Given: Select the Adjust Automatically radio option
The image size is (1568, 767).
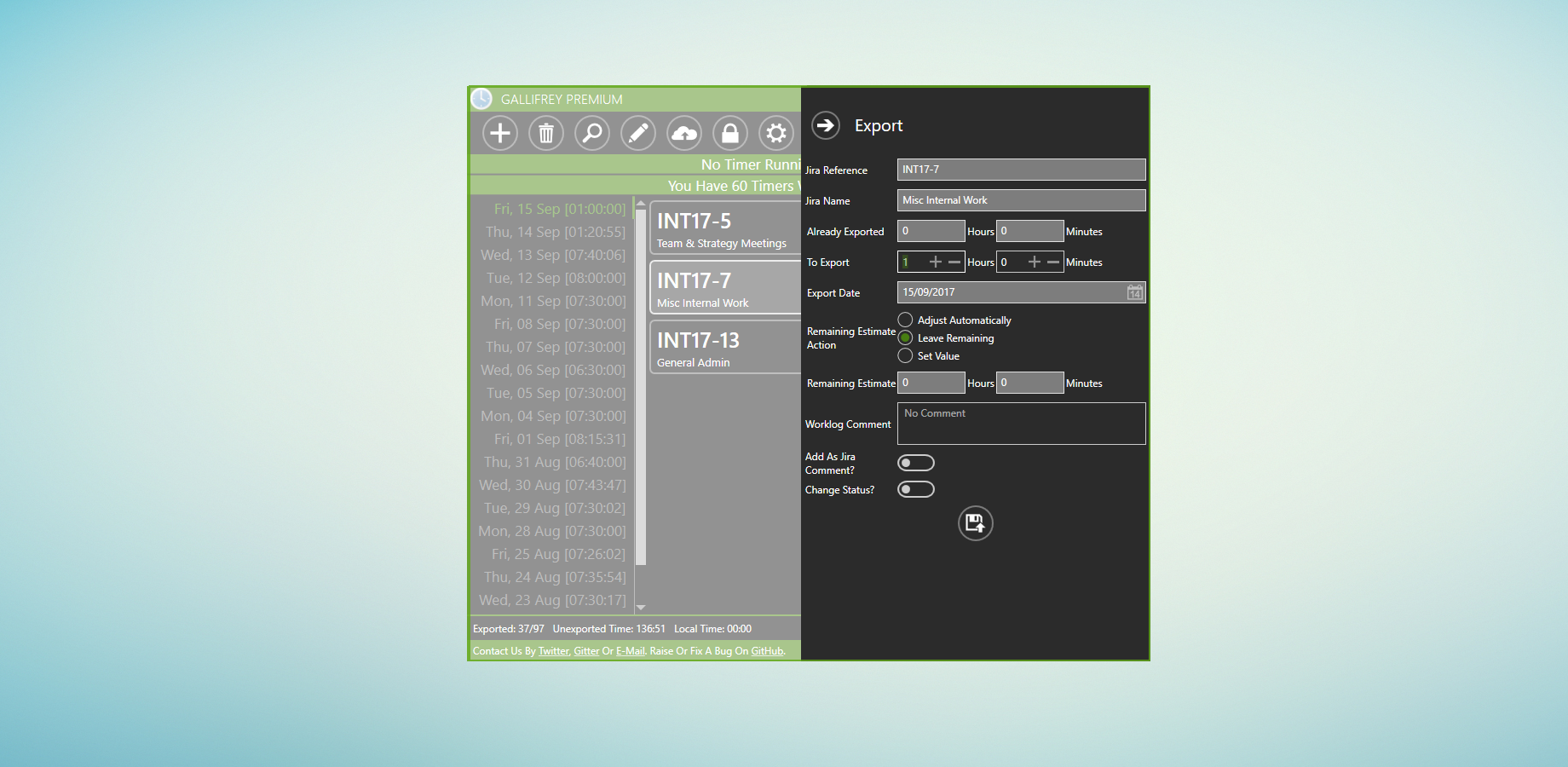Looking at the screenshot, I should 905,320.
